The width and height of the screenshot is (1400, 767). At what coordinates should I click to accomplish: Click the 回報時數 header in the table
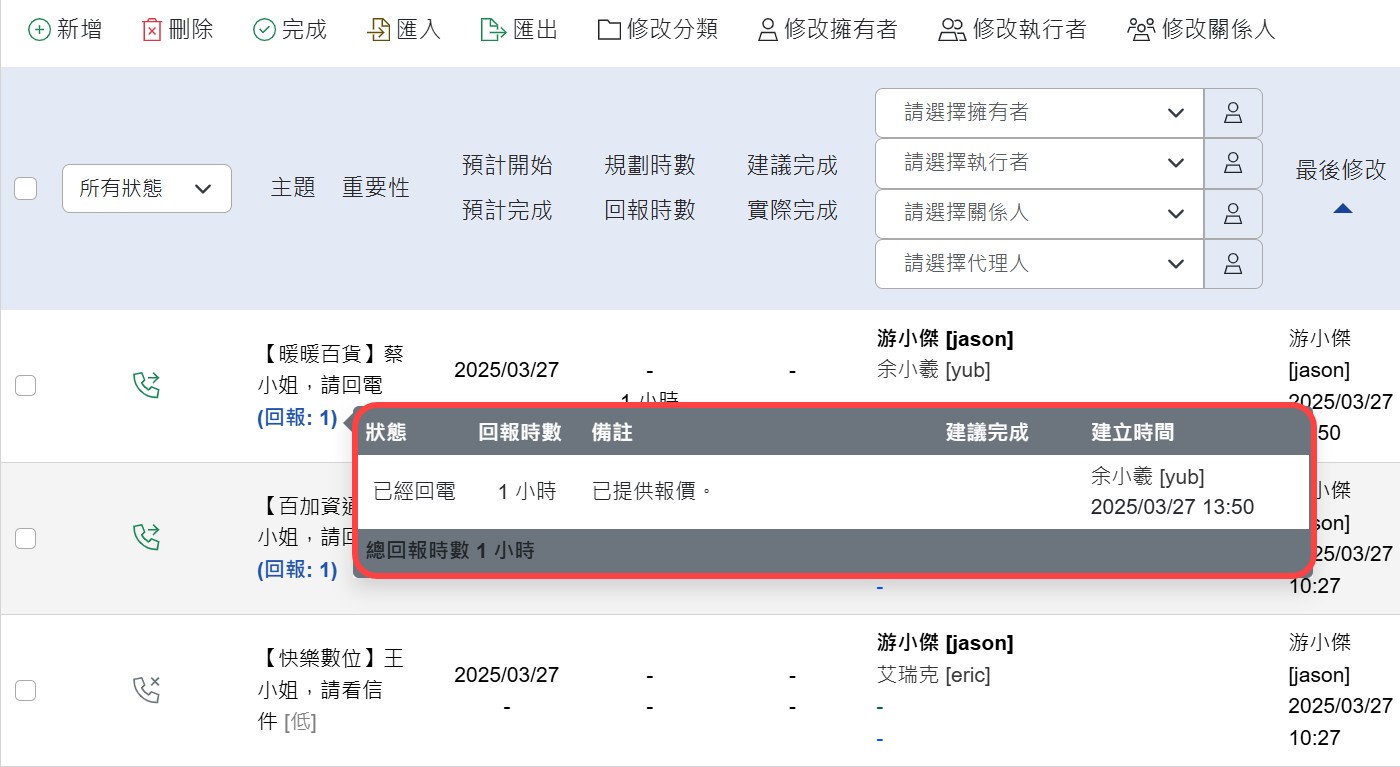point(650,211)
